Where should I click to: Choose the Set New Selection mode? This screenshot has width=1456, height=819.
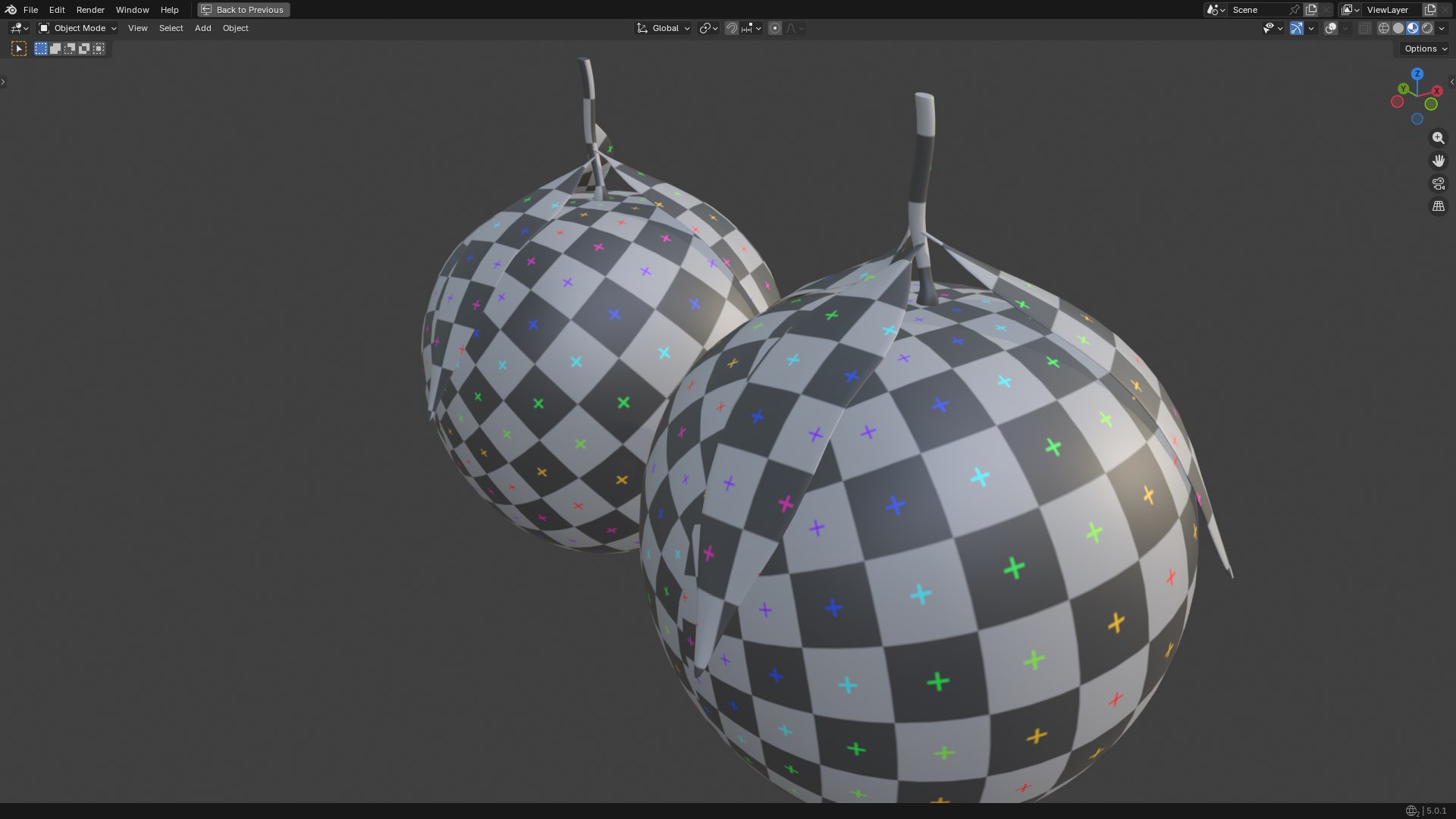tap(41, 49)
